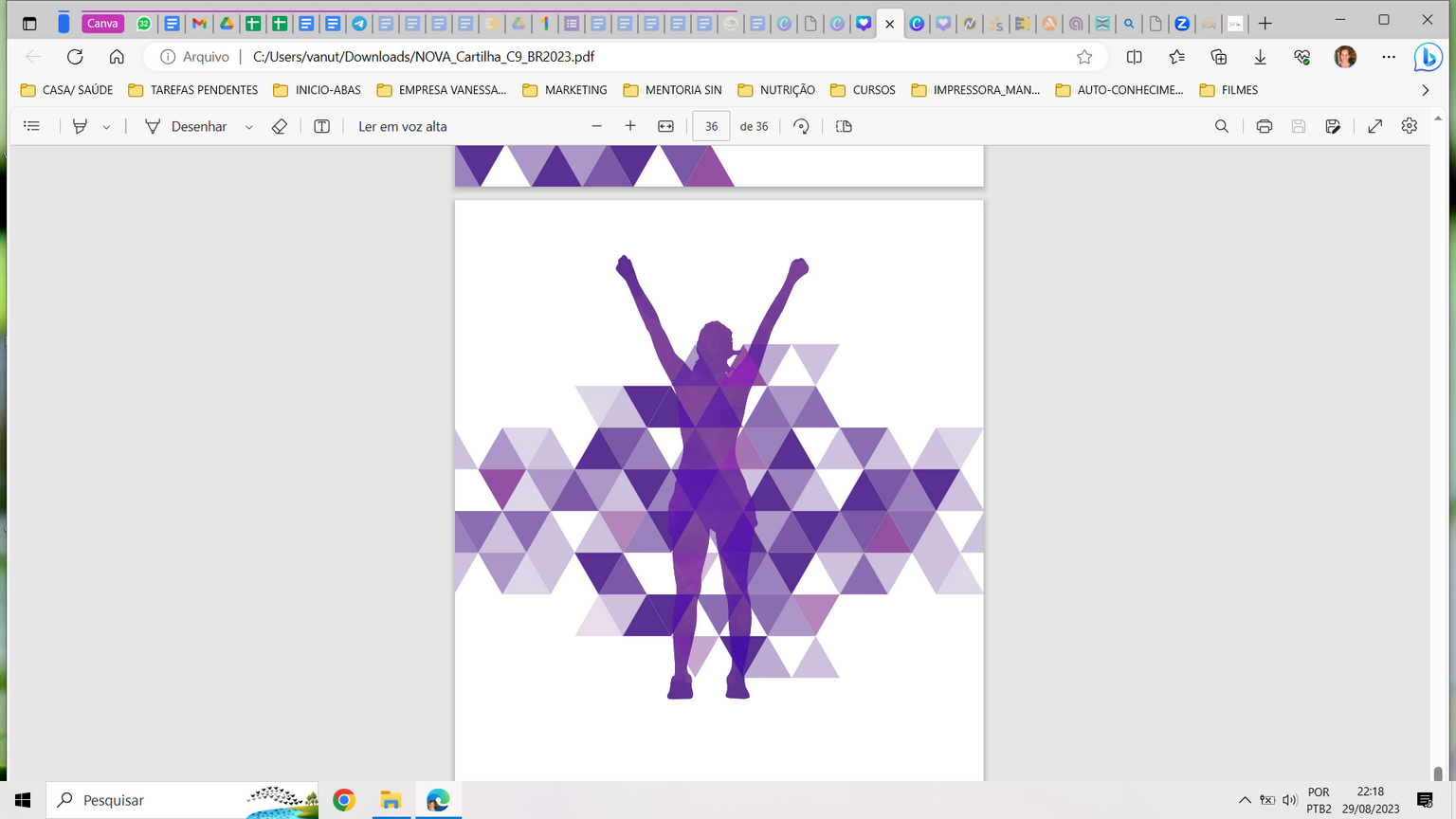Expand the Desenhar pen options arrow

click(x=248, y=127)
